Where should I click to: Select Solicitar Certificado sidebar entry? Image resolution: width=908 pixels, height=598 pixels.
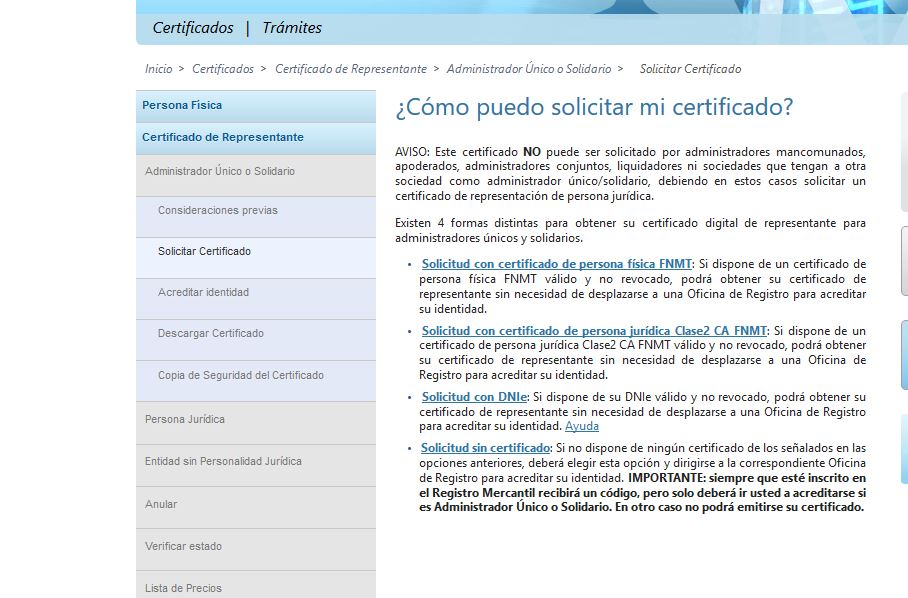click(204, 251)
